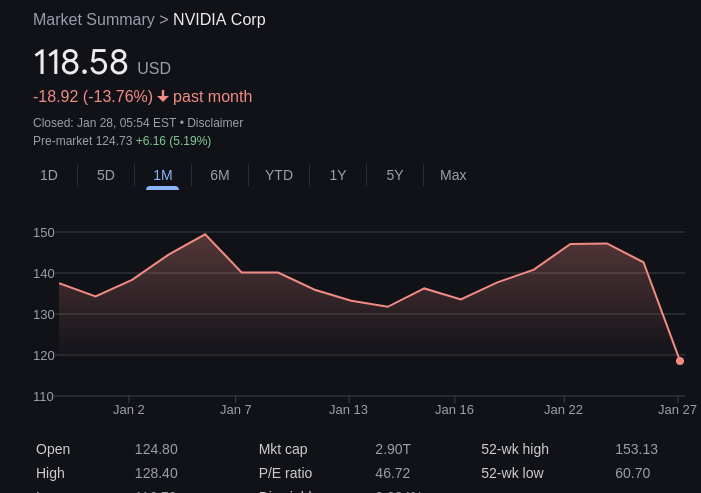Click the 52-wk low label
Viewport: 701px width, 493px height.
512,473
